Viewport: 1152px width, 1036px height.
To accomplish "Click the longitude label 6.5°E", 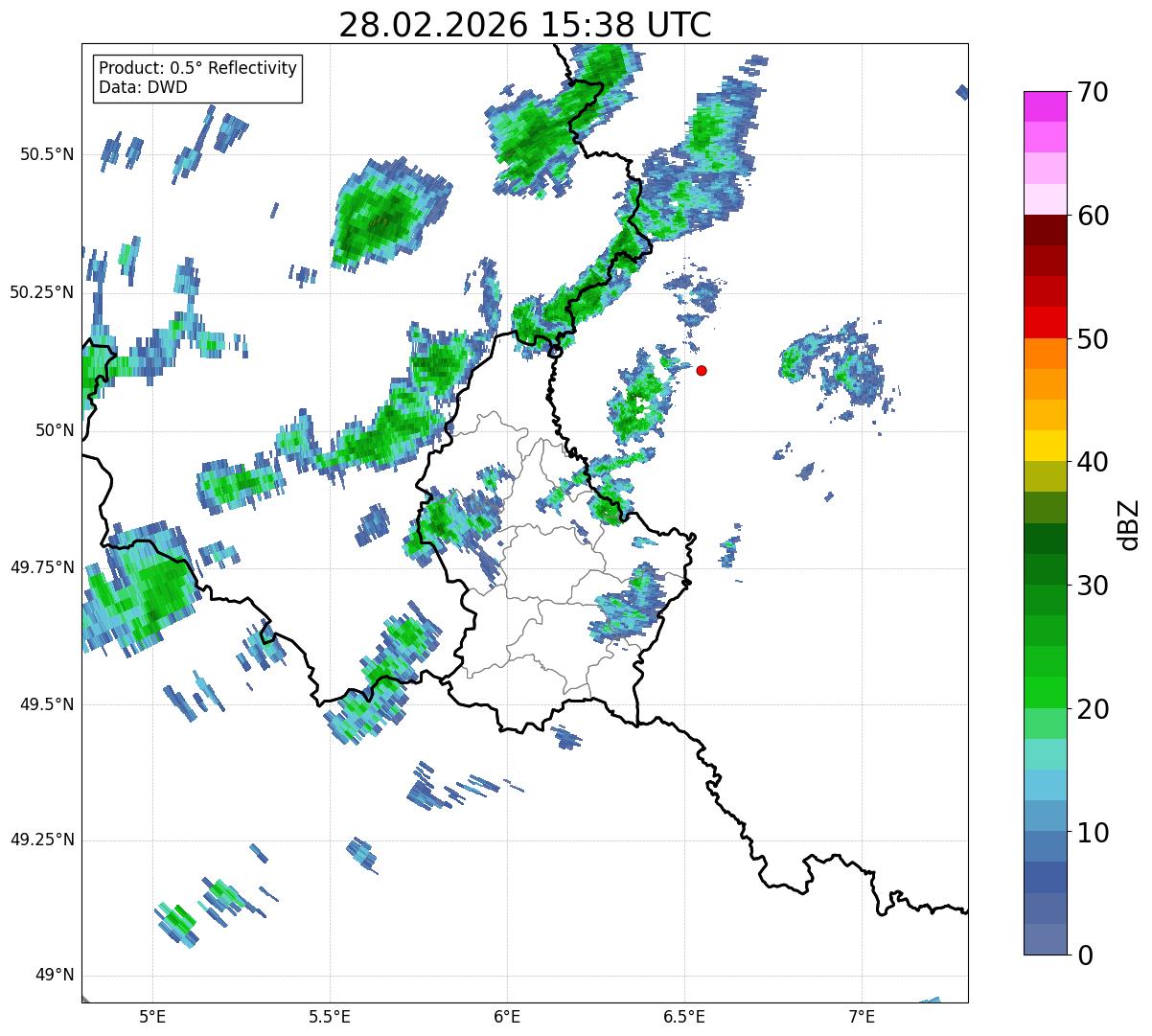I will tap(684, 1016).
